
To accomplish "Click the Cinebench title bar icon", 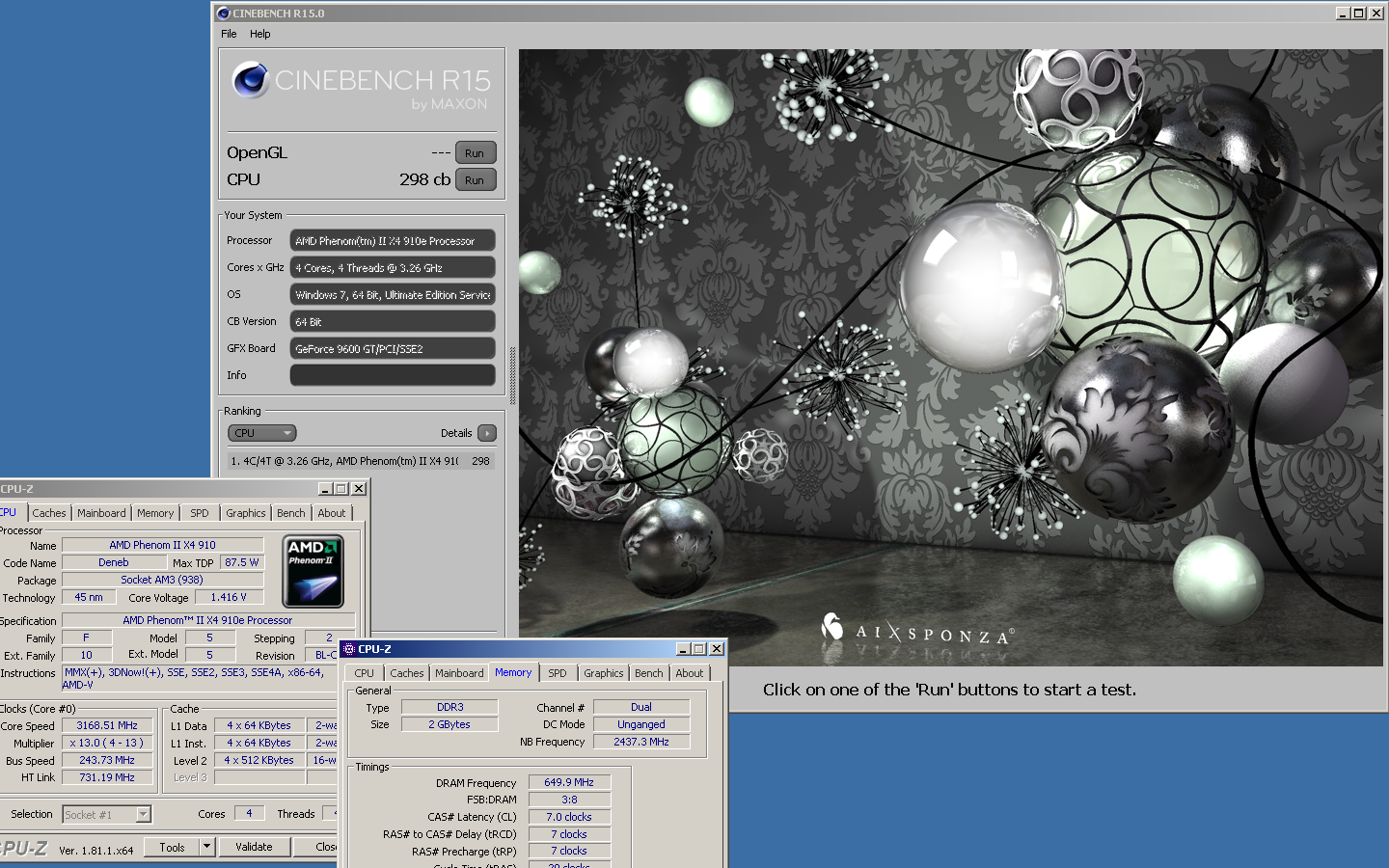I will tap(223, 14).
